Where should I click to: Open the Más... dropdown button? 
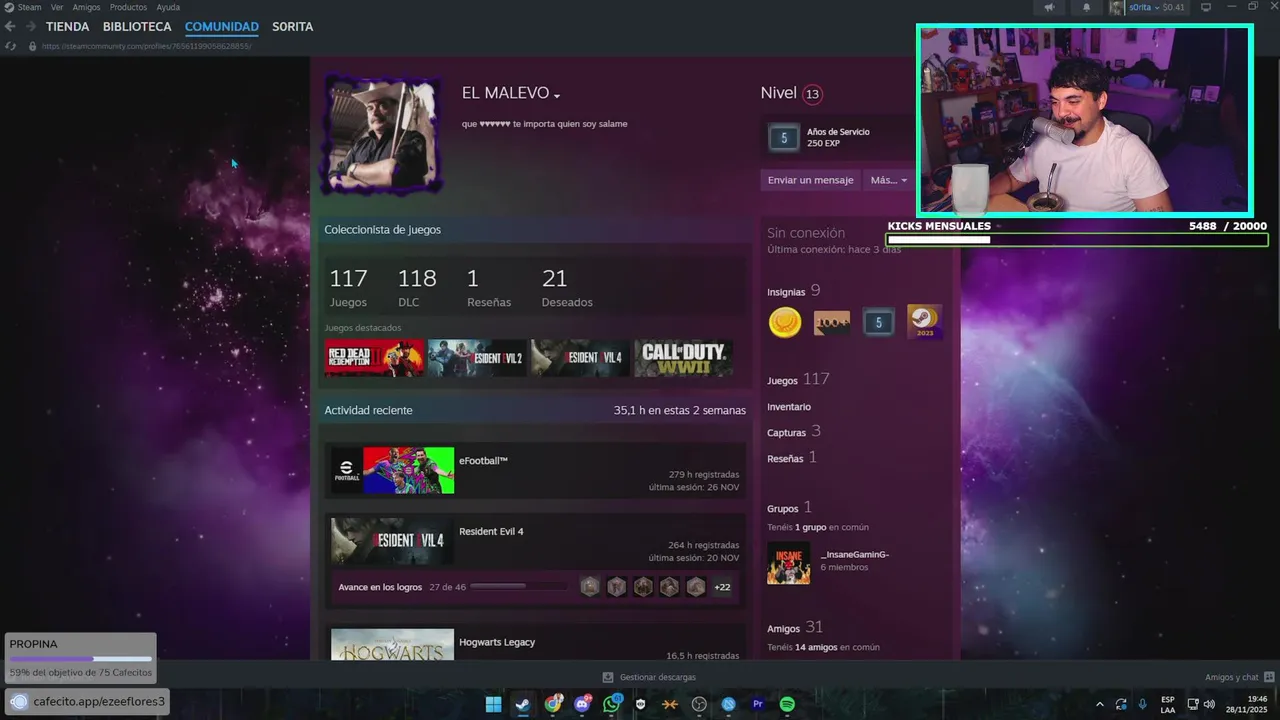coord(888,180)
